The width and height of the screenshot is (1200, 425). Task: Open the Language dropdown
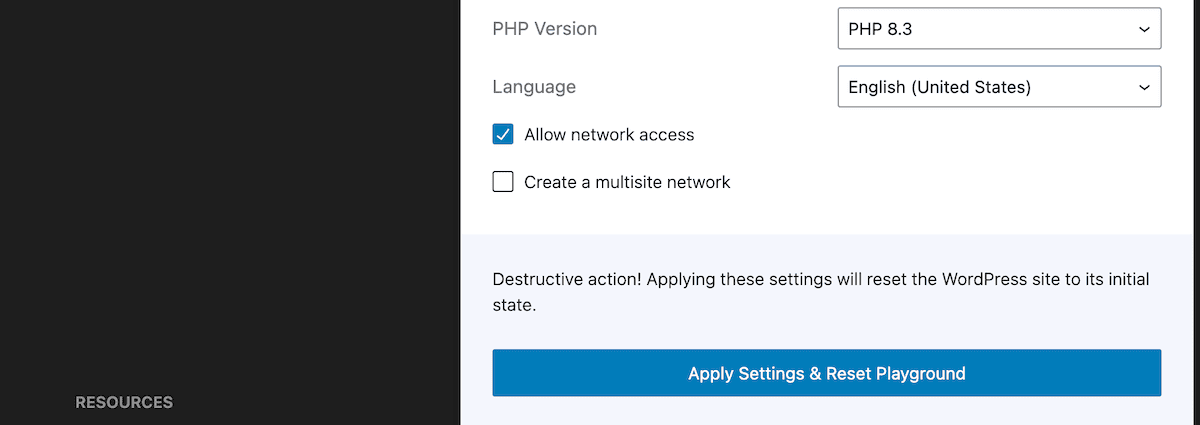point(998,87)
